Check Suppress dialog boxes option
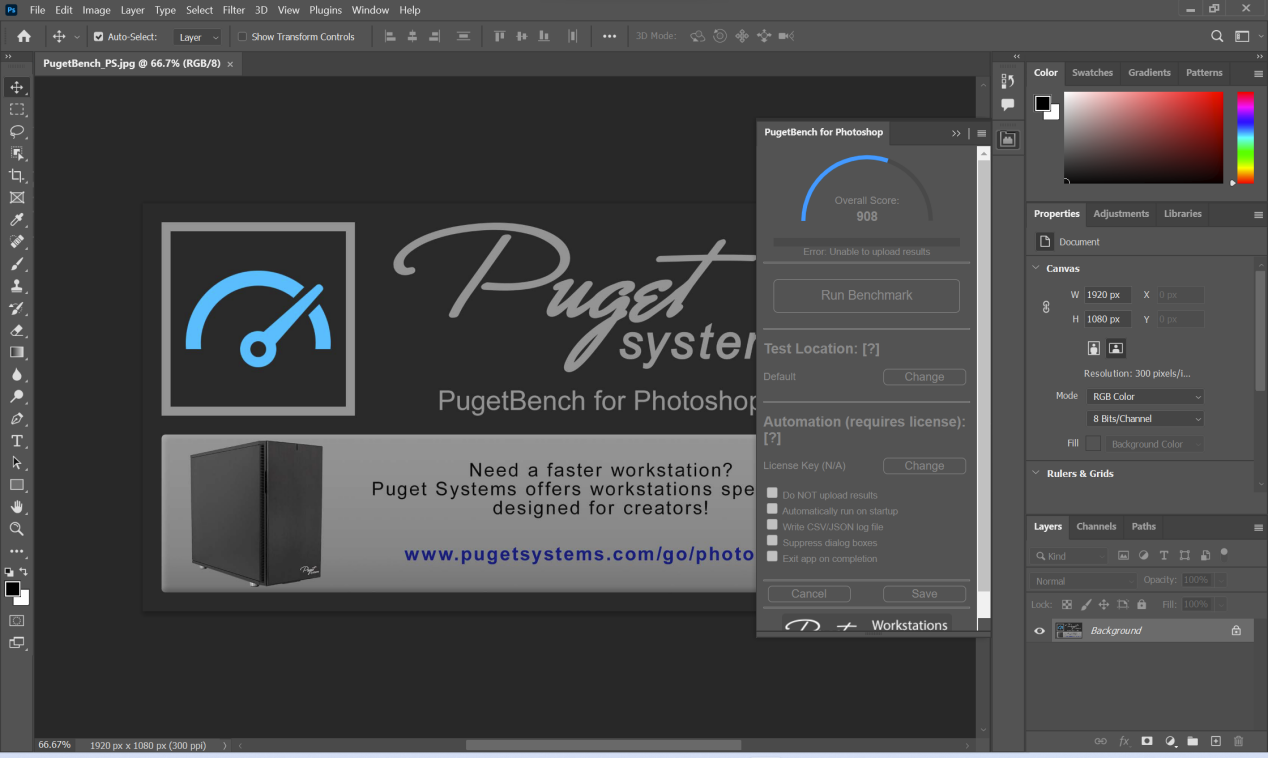The height and width of the screenshot is (758, 1268). [772, 541]
